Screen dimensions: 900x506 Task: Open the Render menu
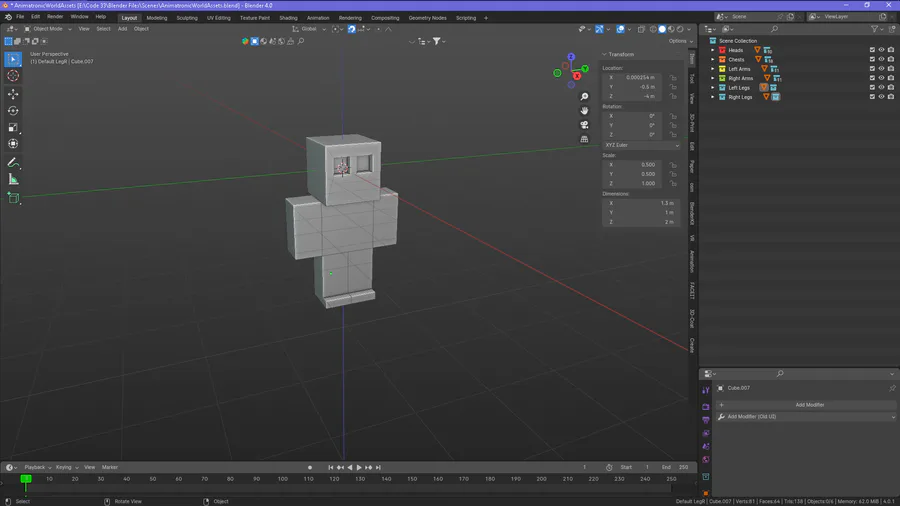[x=55, y=17]
